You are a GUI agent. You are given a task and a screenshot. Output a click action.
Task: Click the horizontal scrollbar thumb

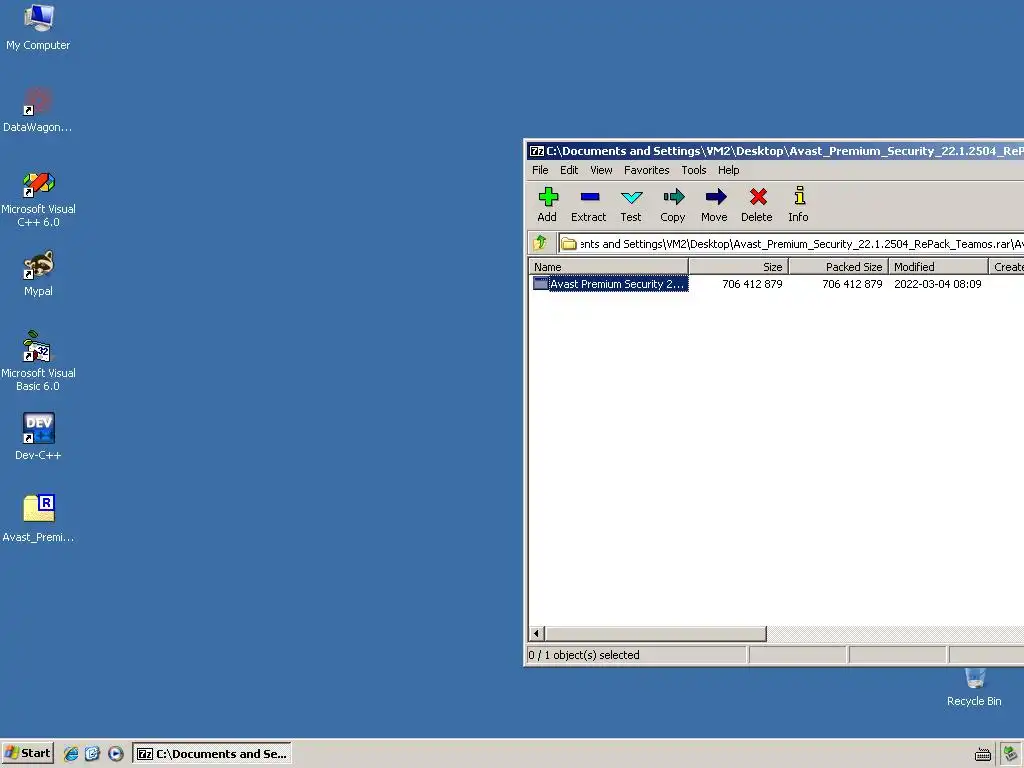point(656,633)
